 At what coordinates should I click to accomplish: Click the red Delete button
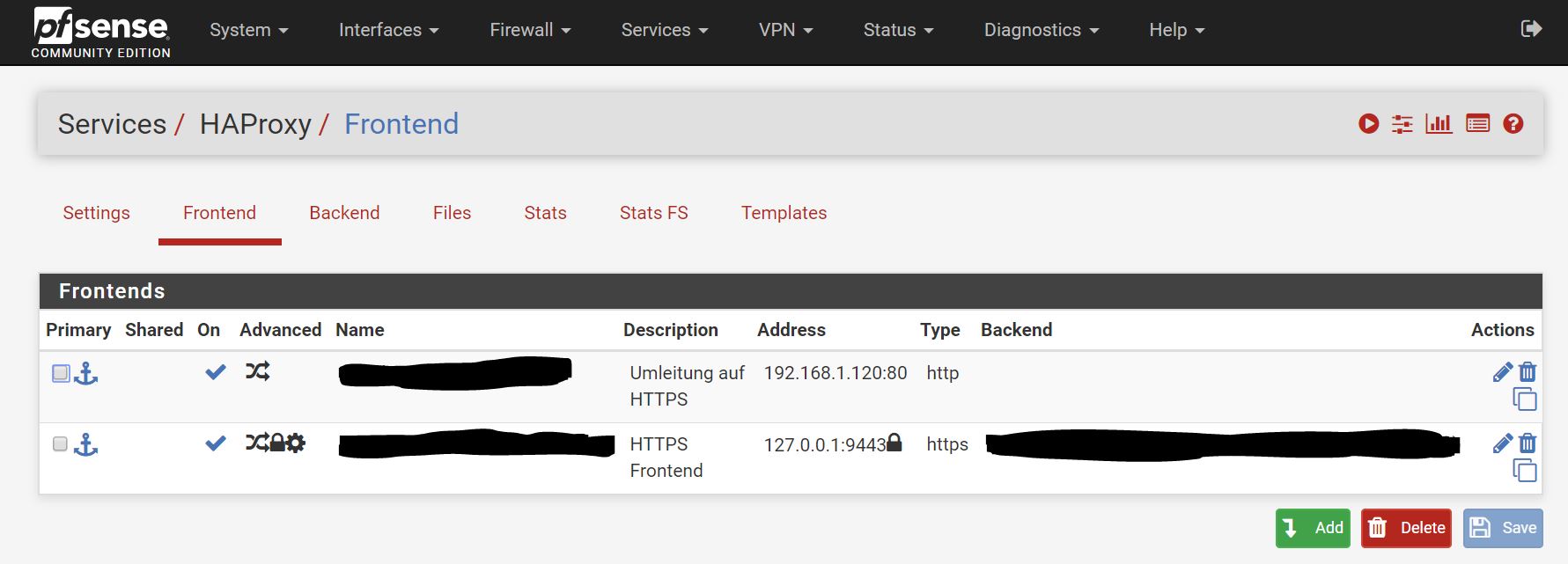point(1406,528)
